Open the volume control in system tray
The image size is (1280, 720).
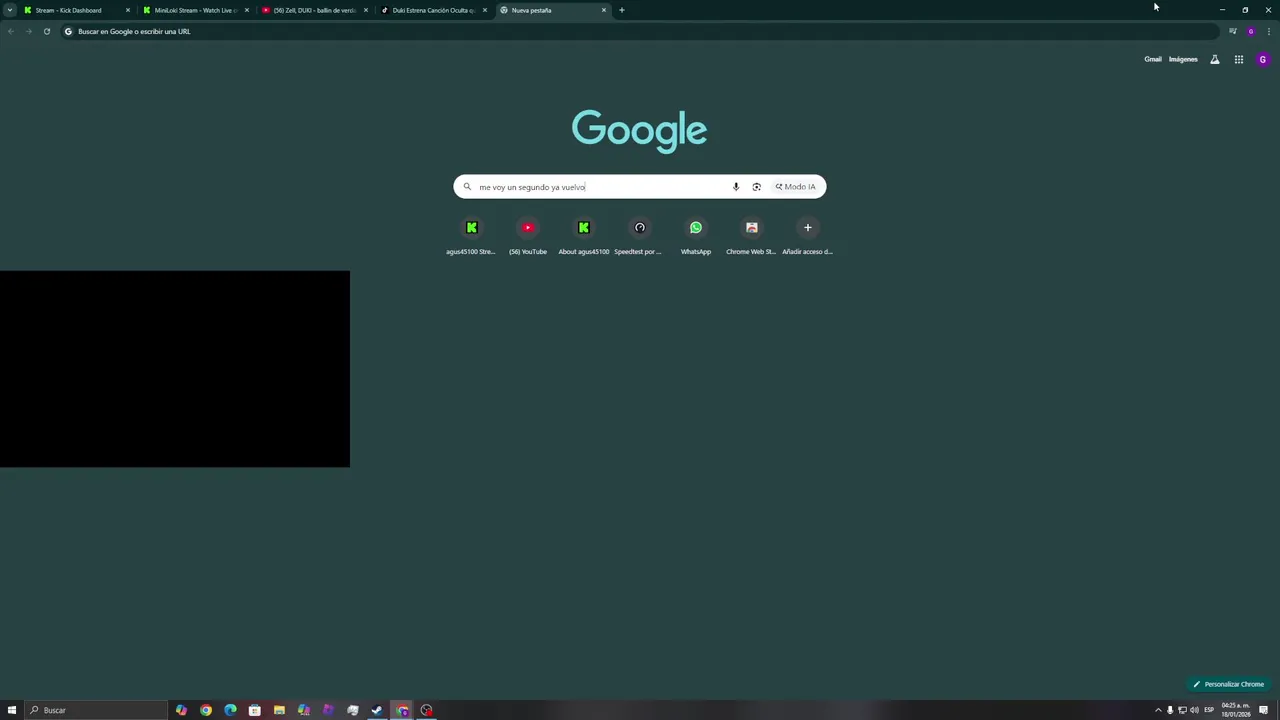(x=1194, y=710)
